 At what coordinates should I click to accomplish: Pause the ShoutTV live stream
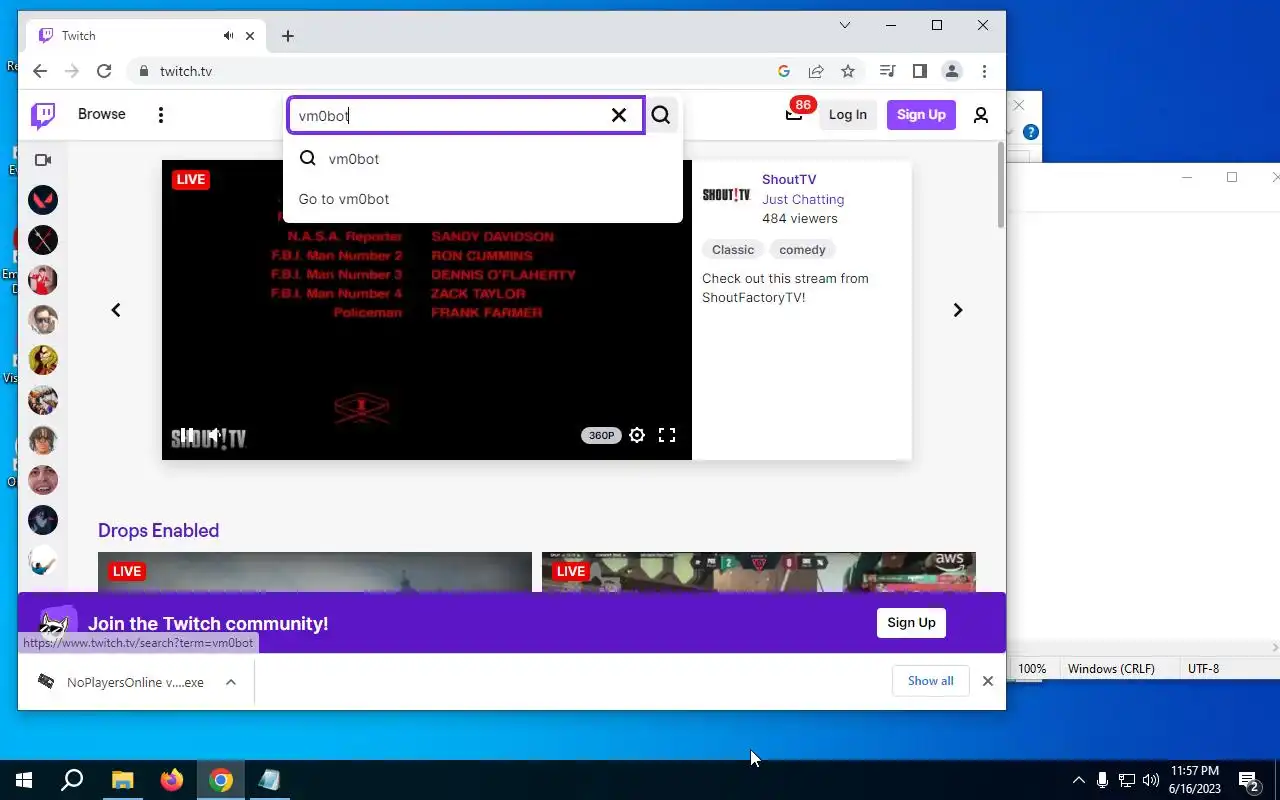[186, 435]
